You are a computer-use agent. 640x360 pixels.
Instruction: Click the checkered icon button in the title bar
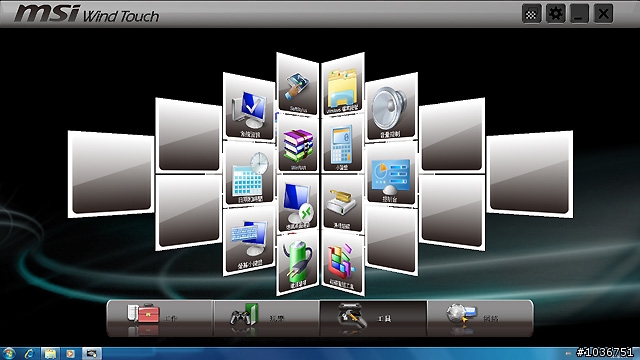coord(531,14)
